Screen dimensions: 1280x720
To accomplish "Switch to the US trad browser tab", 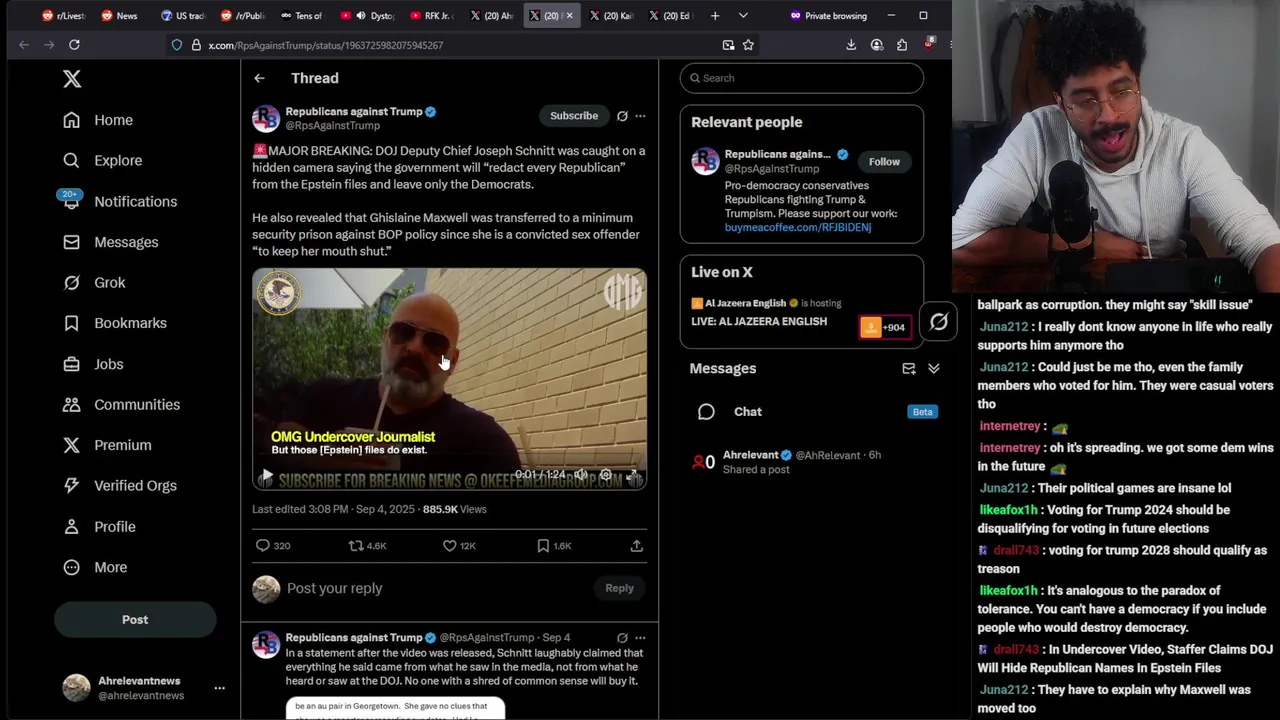I will 182,16.
